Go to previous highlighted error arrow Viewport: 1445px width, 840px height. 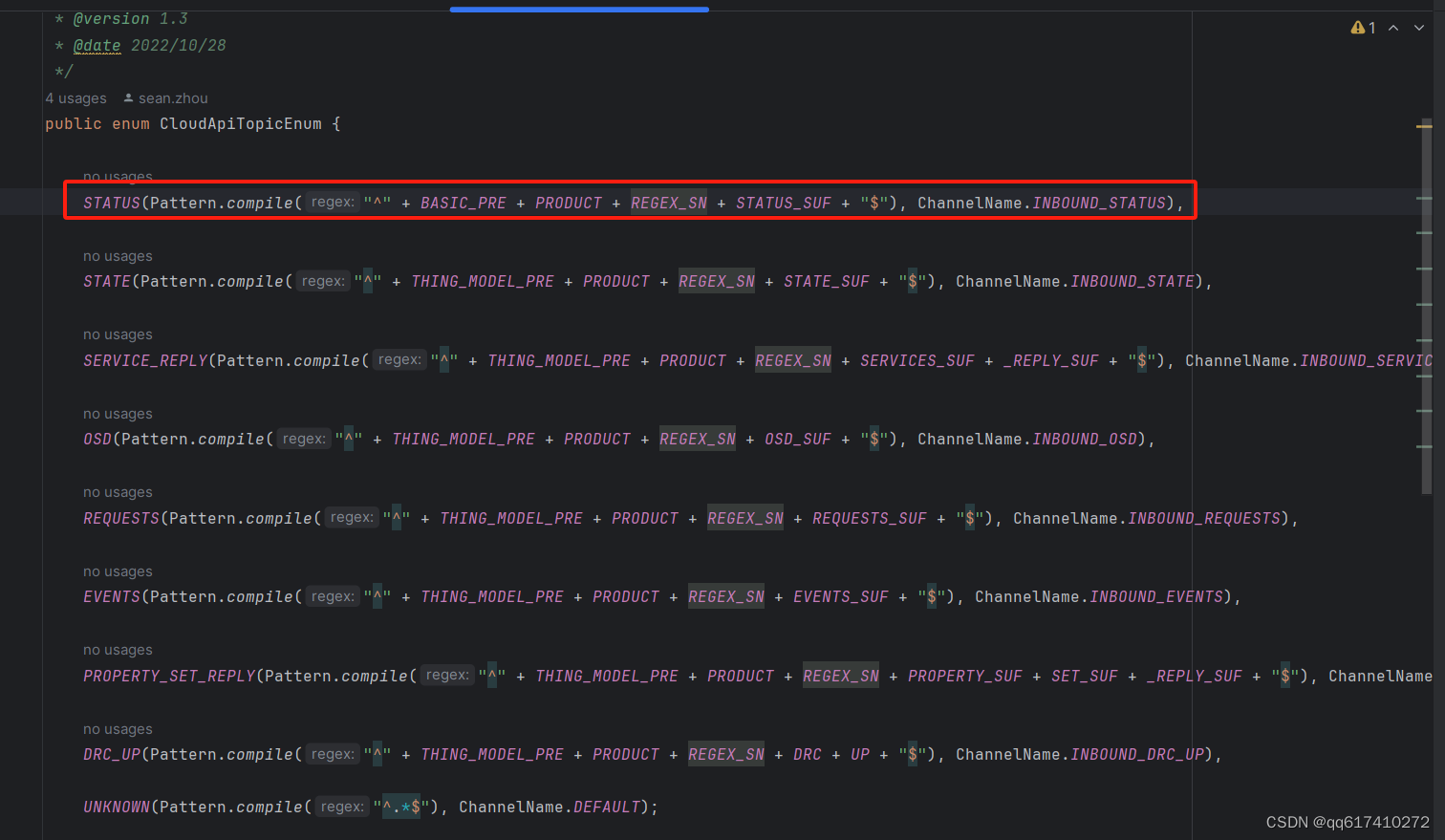click(1393, 28)
